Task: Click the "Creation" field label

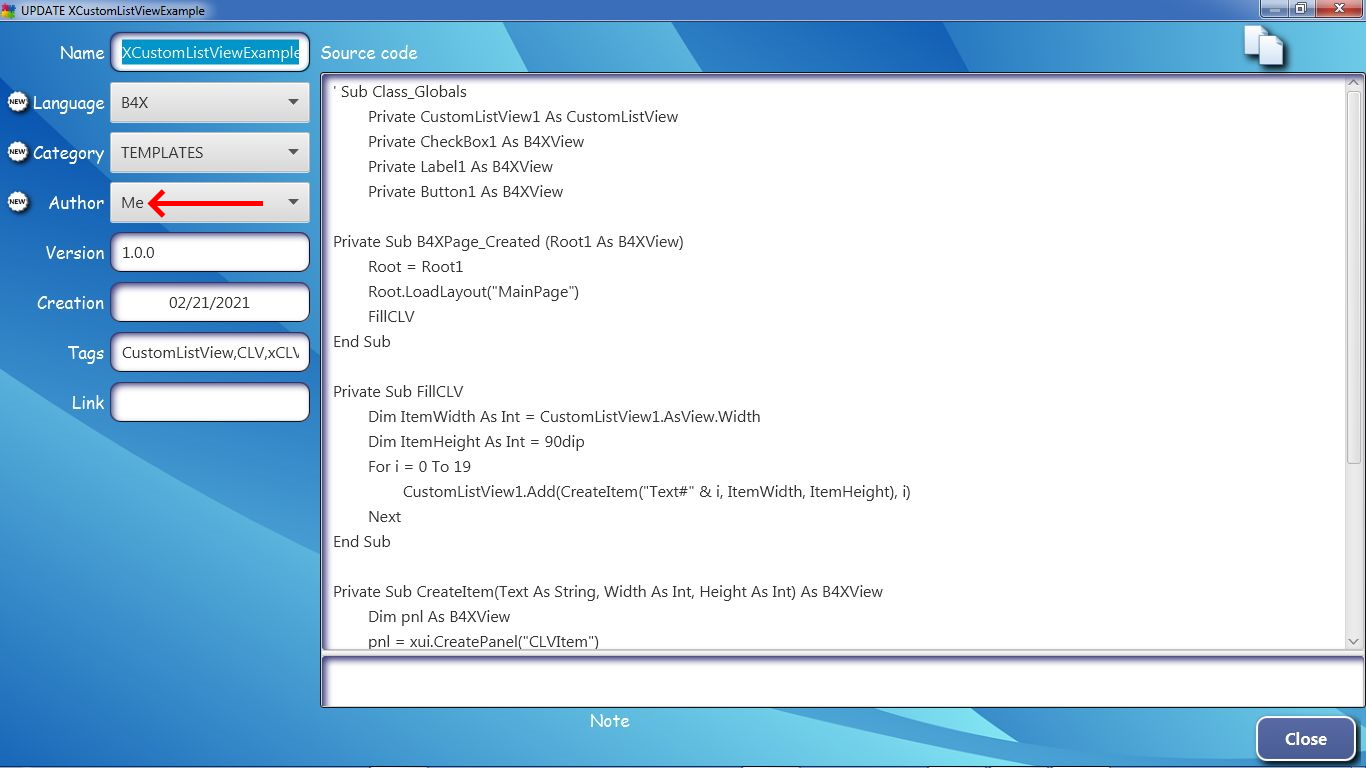Action: point(71,303)
